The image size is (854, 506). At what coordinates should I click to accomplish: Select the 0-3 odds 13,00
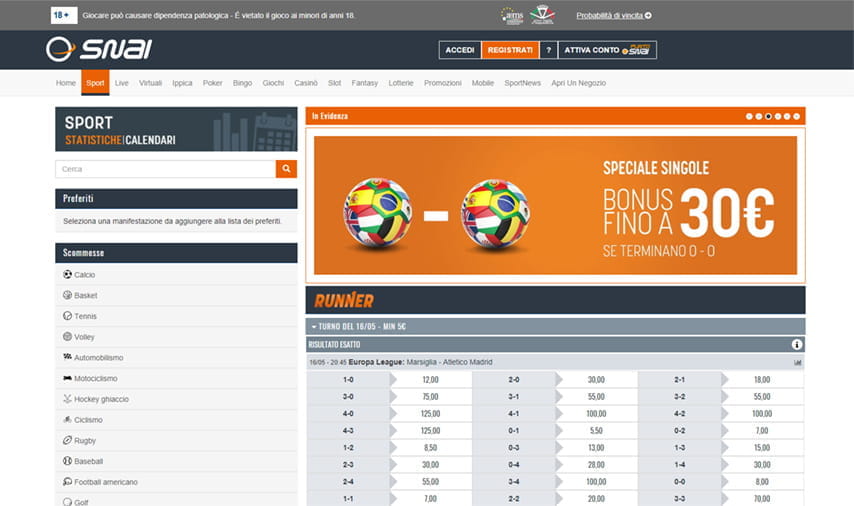pyautogui.click(x=596, y=448)
